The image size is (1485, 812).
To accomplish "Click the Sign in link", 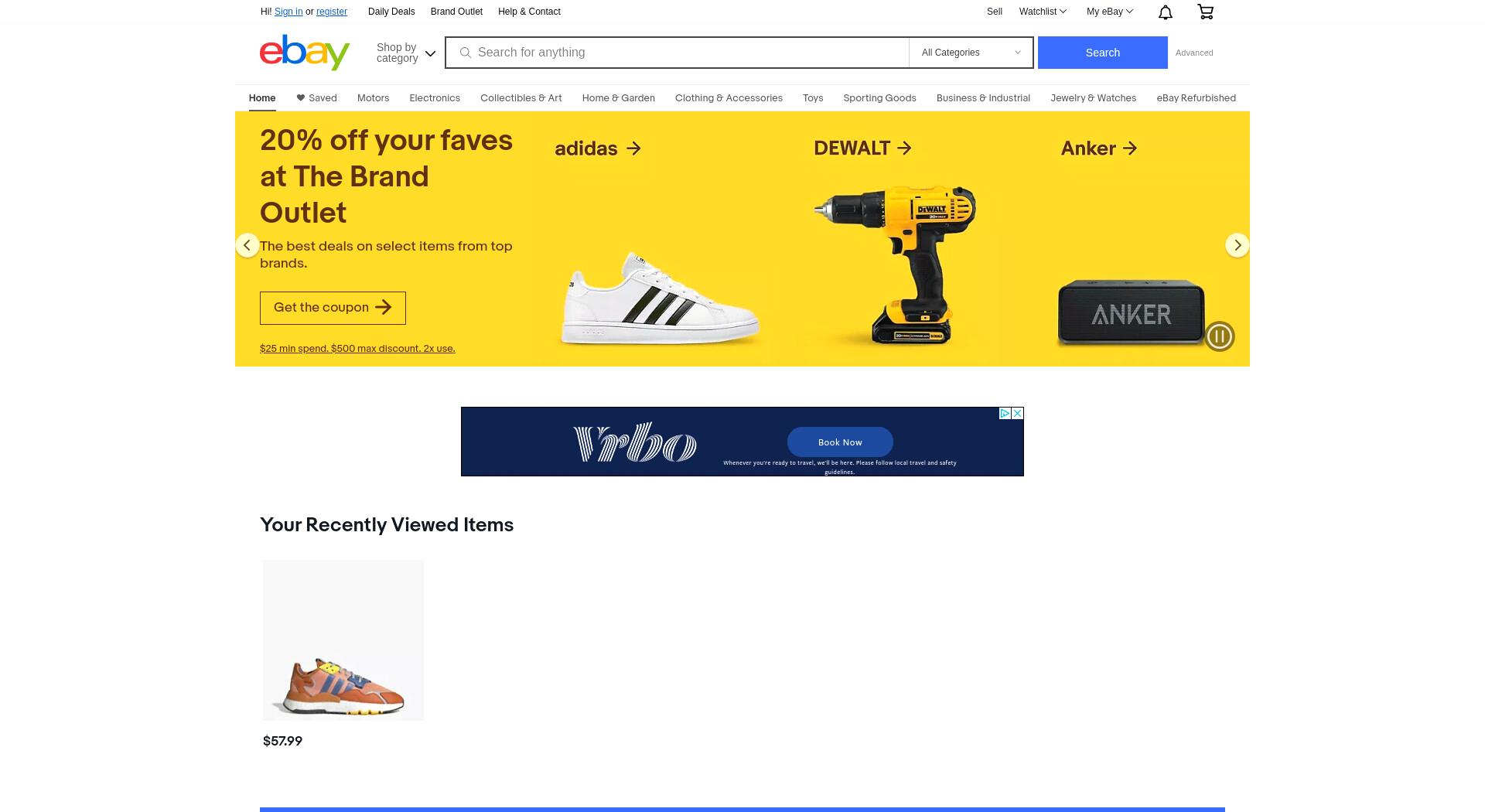I will (x=288, y=12).
